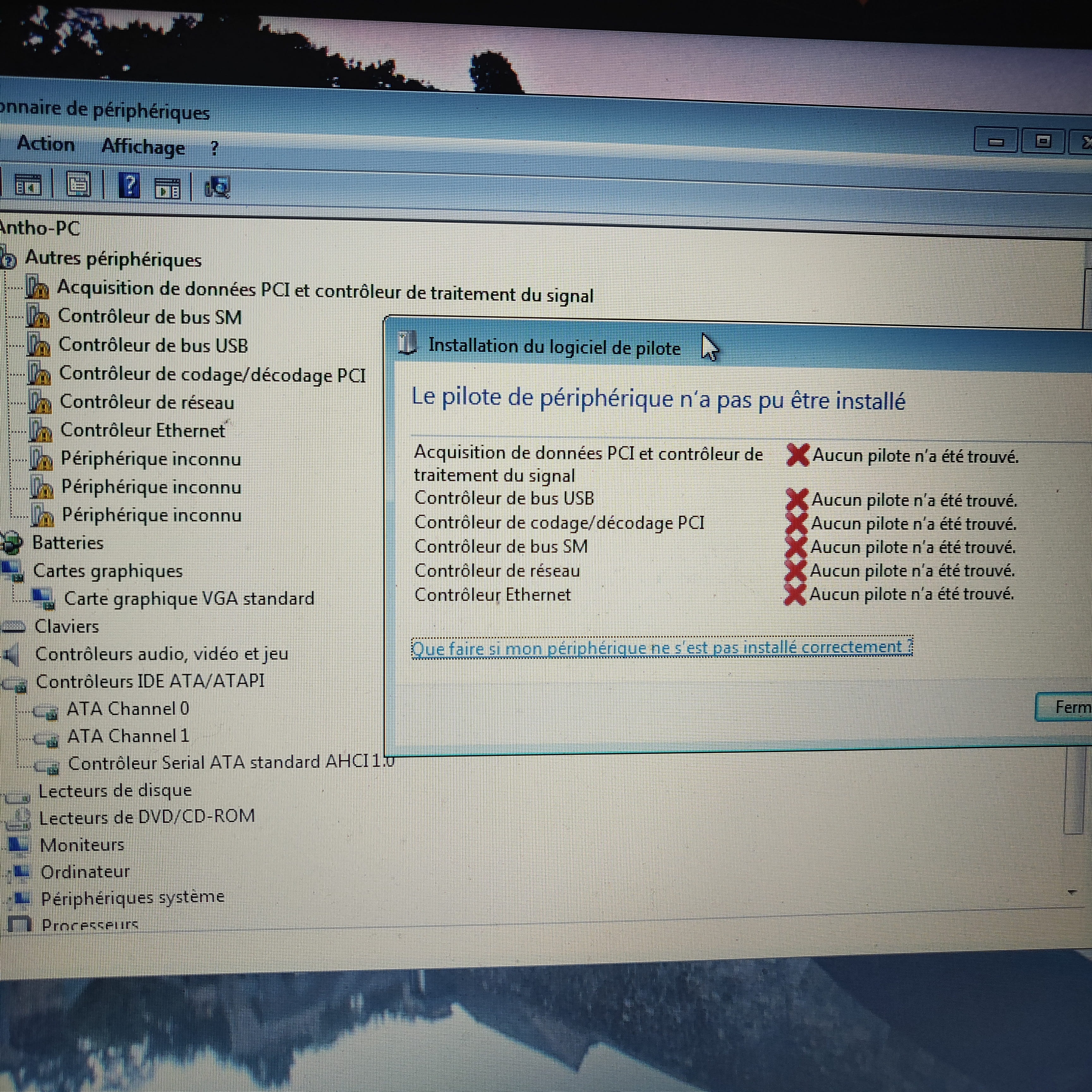Open the Action menu

click(x=46, y=144)
